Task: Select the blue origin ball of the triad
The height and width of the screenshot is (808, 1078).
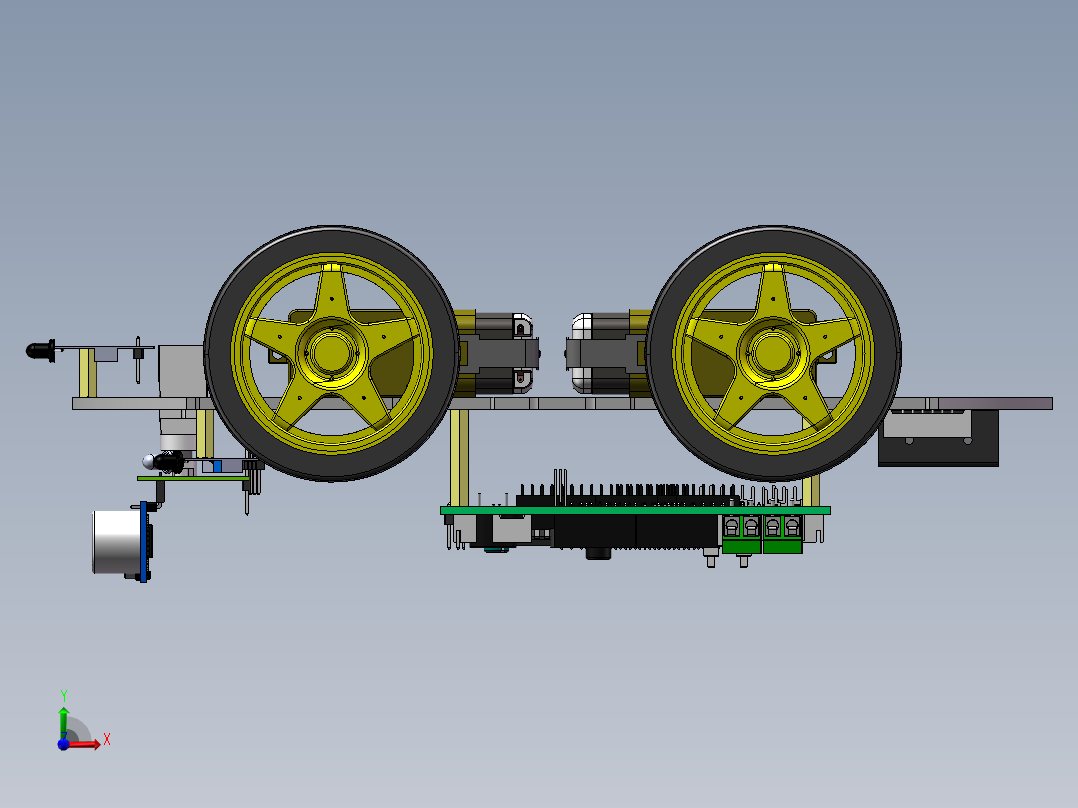Action: point(63,743)
